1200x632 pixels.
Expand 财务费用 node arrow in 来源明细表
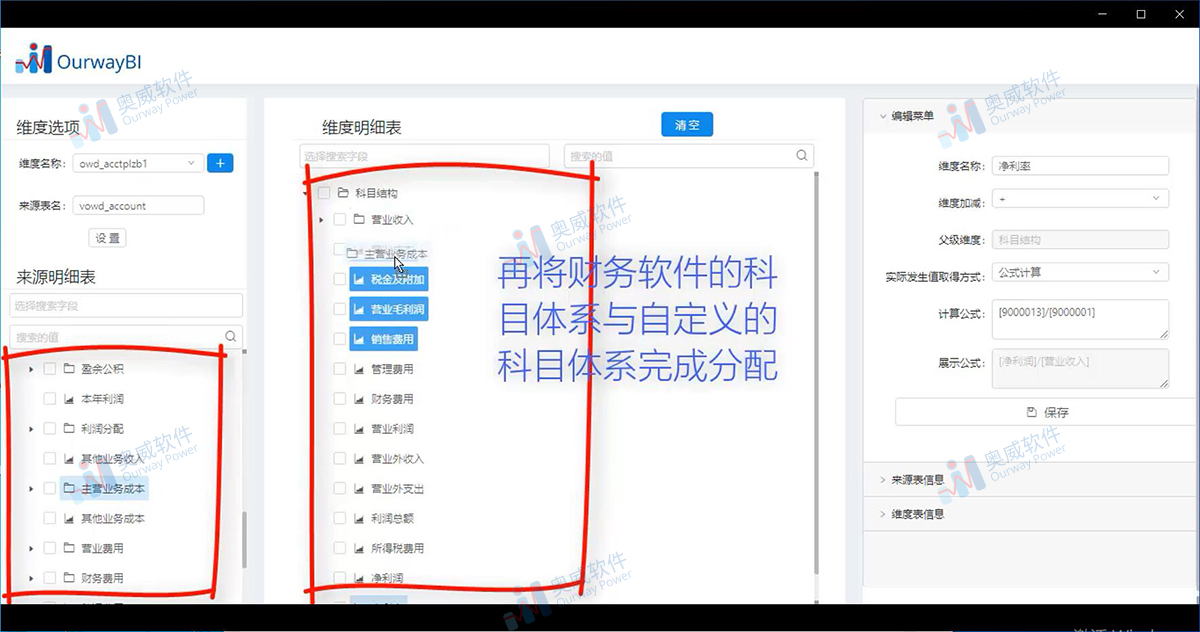point(31,579)
